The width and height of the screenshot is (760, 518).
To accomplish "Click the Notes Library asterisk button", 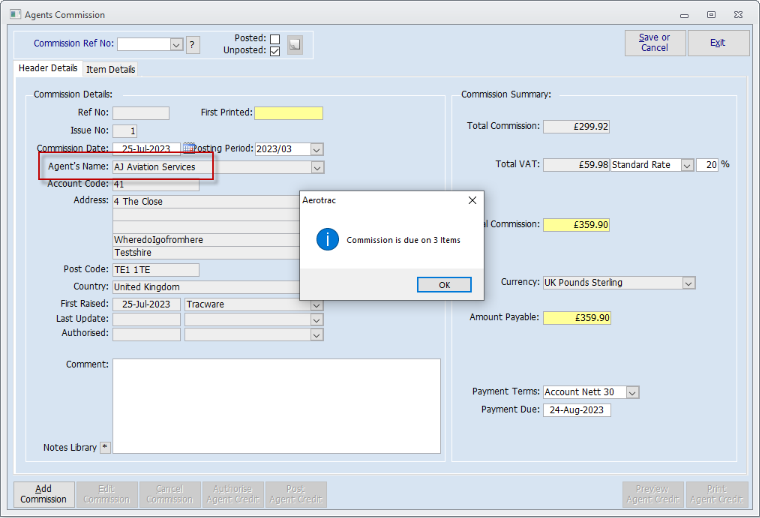I will click(x=105, y=447).
